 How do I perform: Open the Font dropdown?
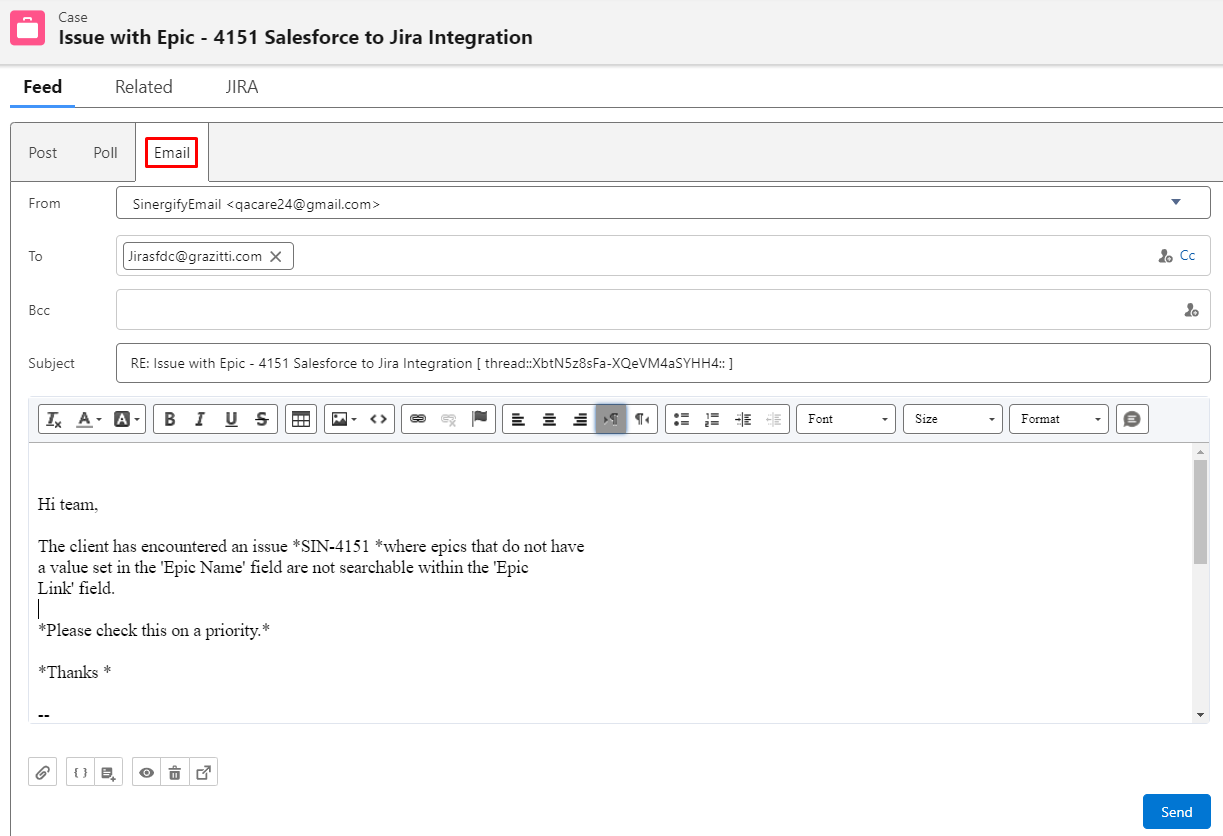point(846,419)
